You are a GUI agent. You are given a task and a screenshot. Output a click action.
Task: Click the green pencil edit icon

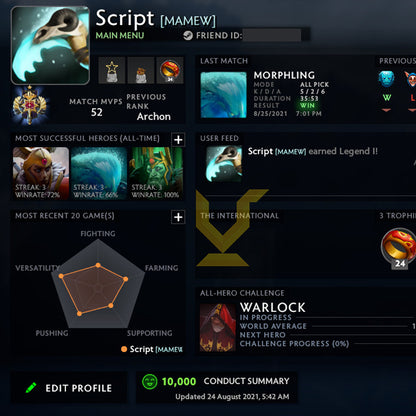pos(31,388)
